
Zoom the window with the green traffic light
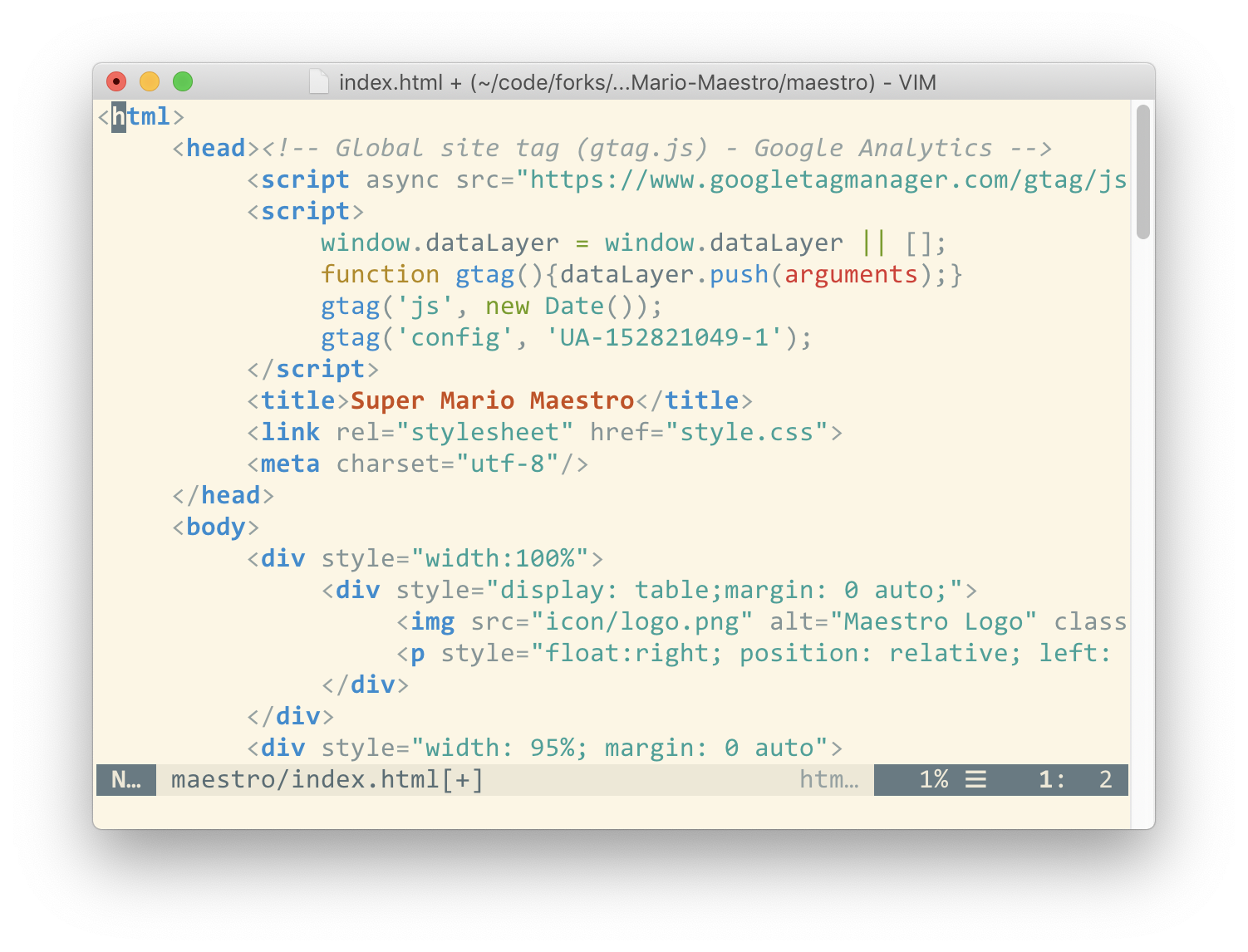[183, 81]
